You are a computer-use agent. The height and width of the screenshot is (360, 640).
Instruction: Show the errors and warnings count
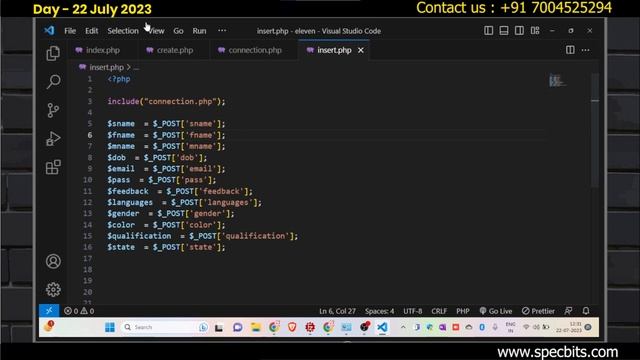click(79, 311)
